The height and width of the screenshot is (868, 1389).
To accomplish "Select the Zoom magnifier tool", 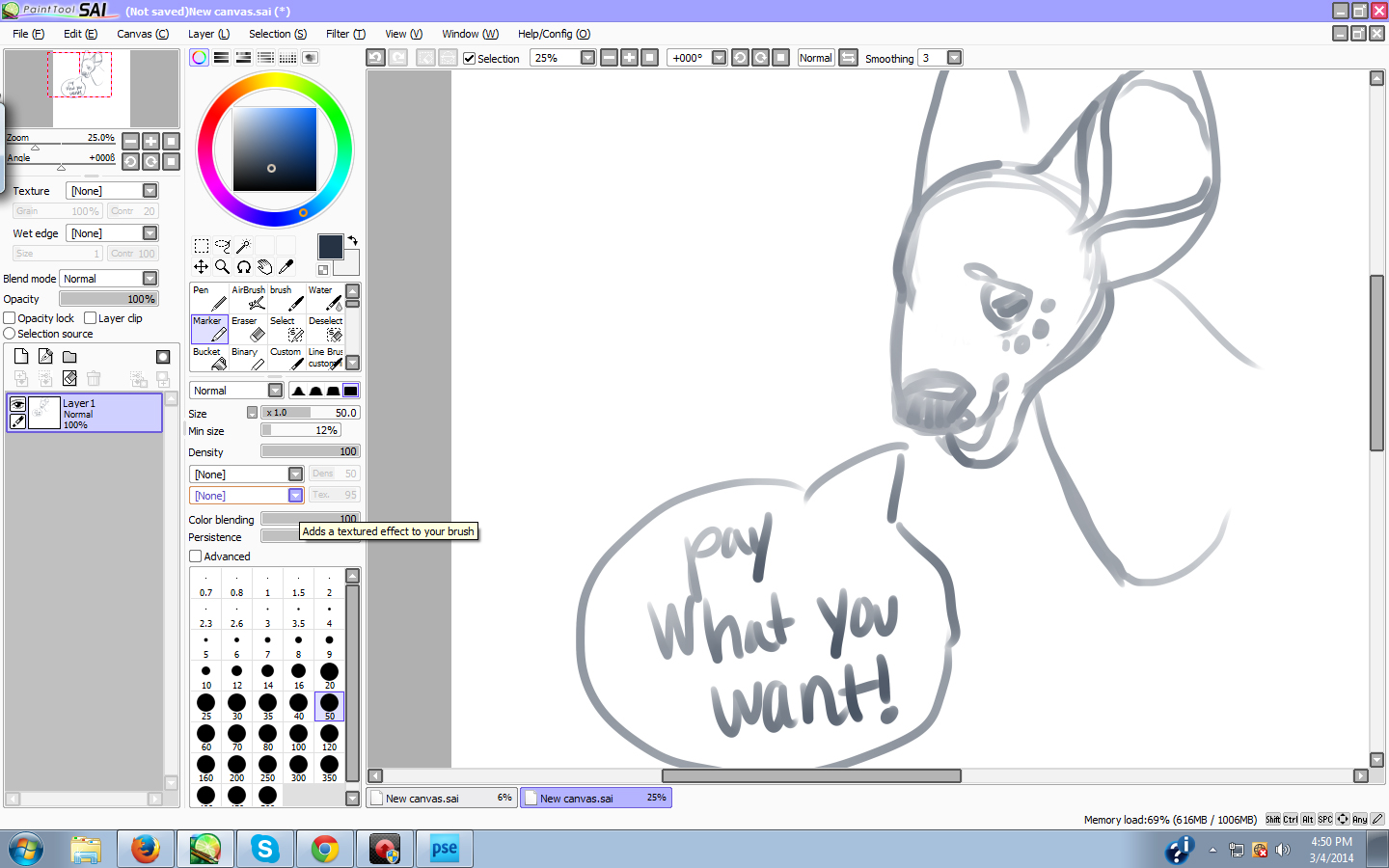I will coord(222,267).
